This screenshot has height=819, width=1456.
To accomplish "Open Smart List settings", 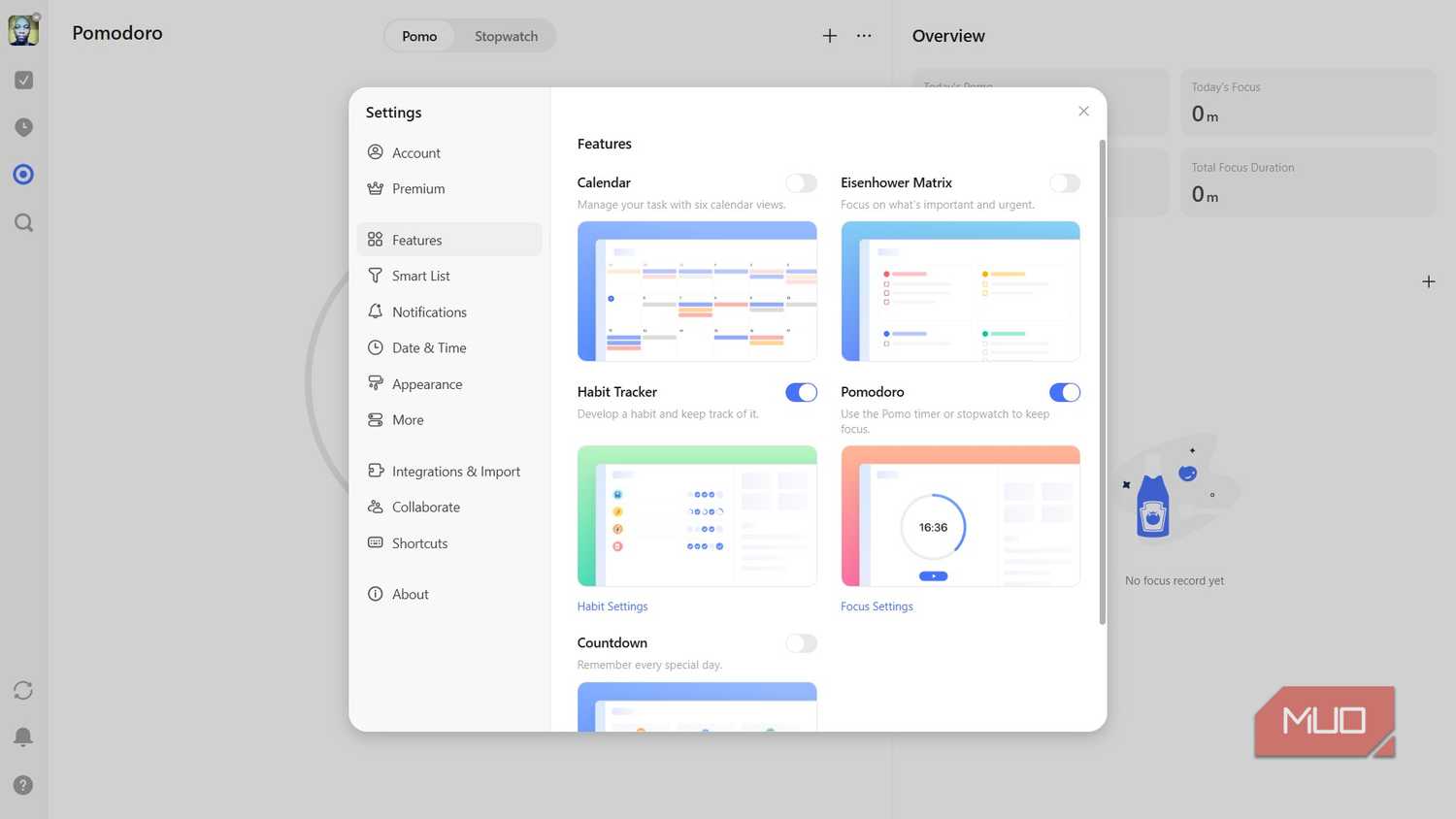I will click(x=449, y=276).
